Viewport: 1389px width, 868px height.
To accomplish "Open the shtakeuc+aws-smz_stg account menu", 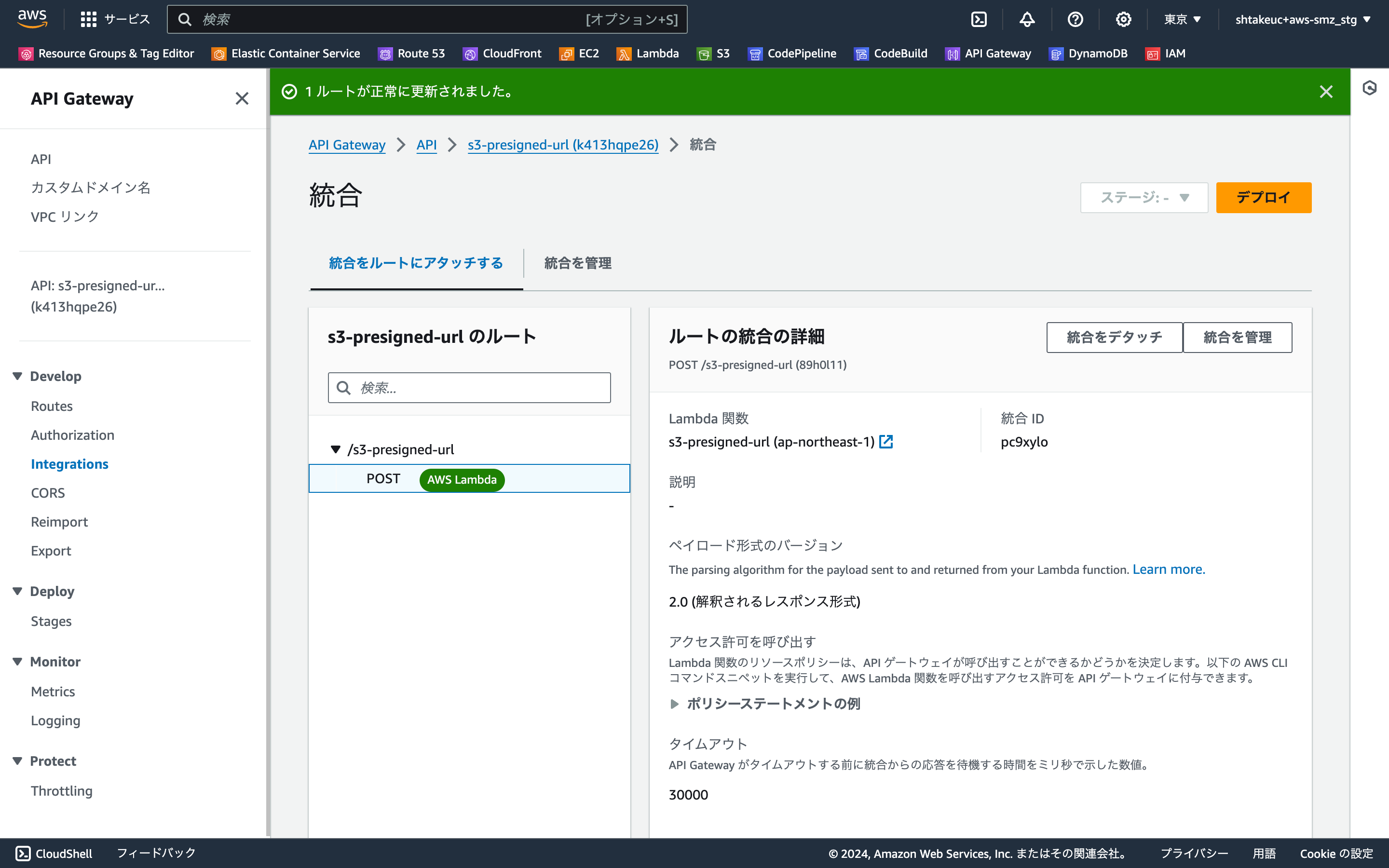I will [1303, 19].
